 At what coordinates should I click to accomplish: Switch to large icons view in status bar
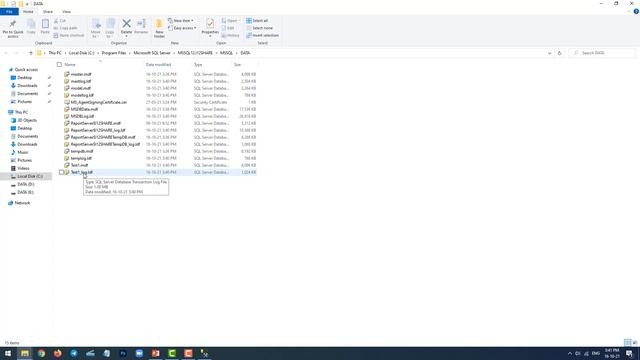635,342
